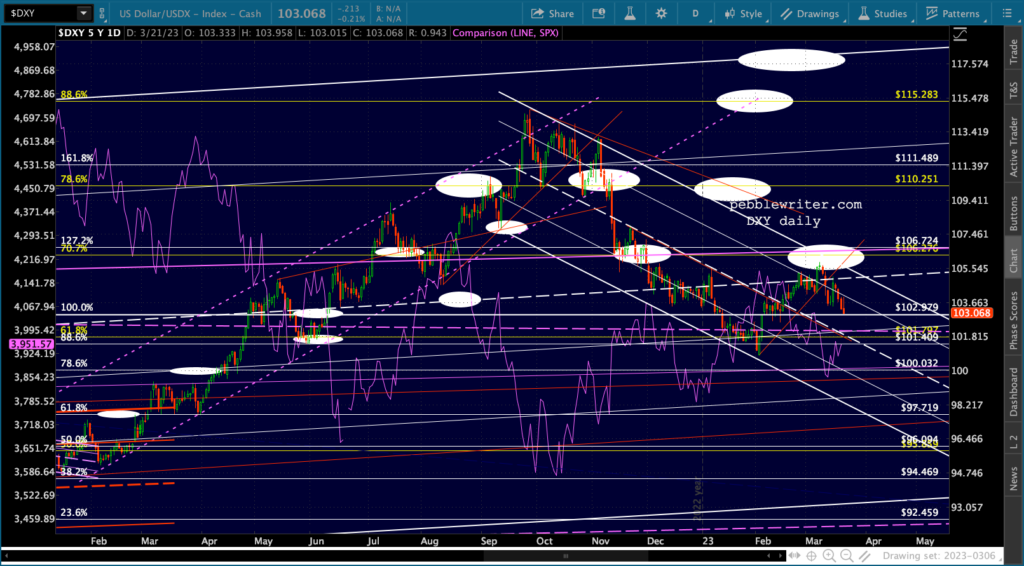Click the $92.459 level label

point(920,512)
